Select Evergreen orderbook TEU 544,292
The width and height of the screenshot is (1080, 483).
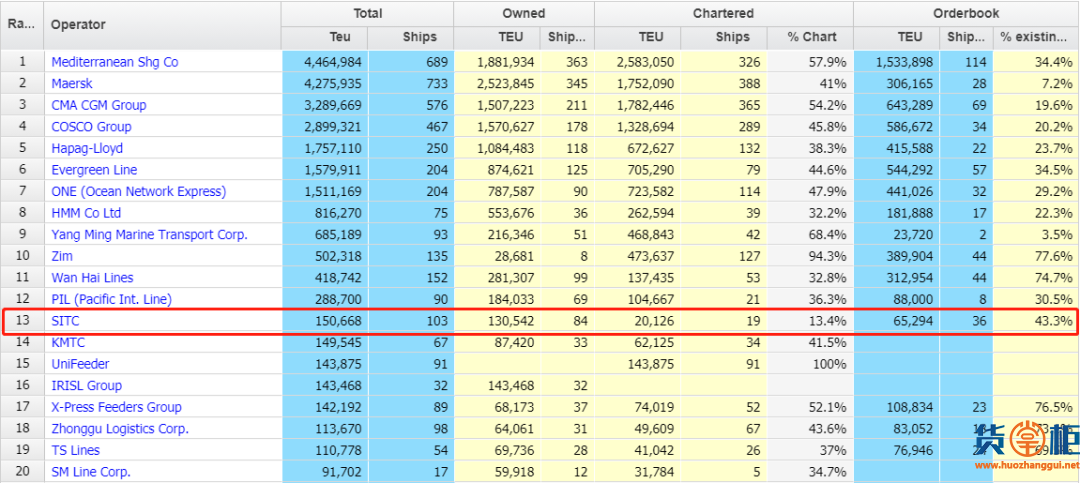(896, 169)
